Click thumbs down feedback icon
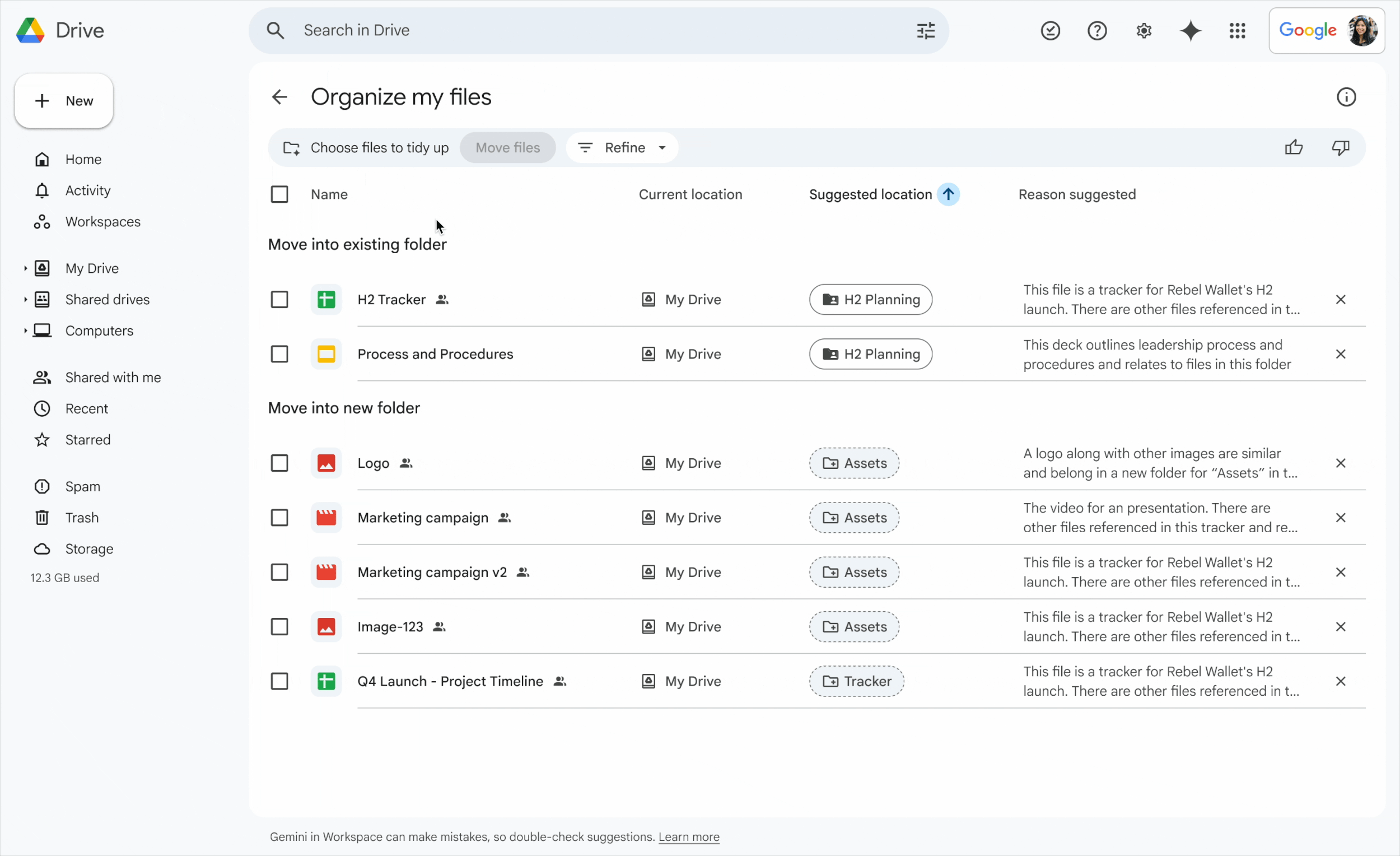Viewport: 1400px width, 856px height. click(1340, 148)
